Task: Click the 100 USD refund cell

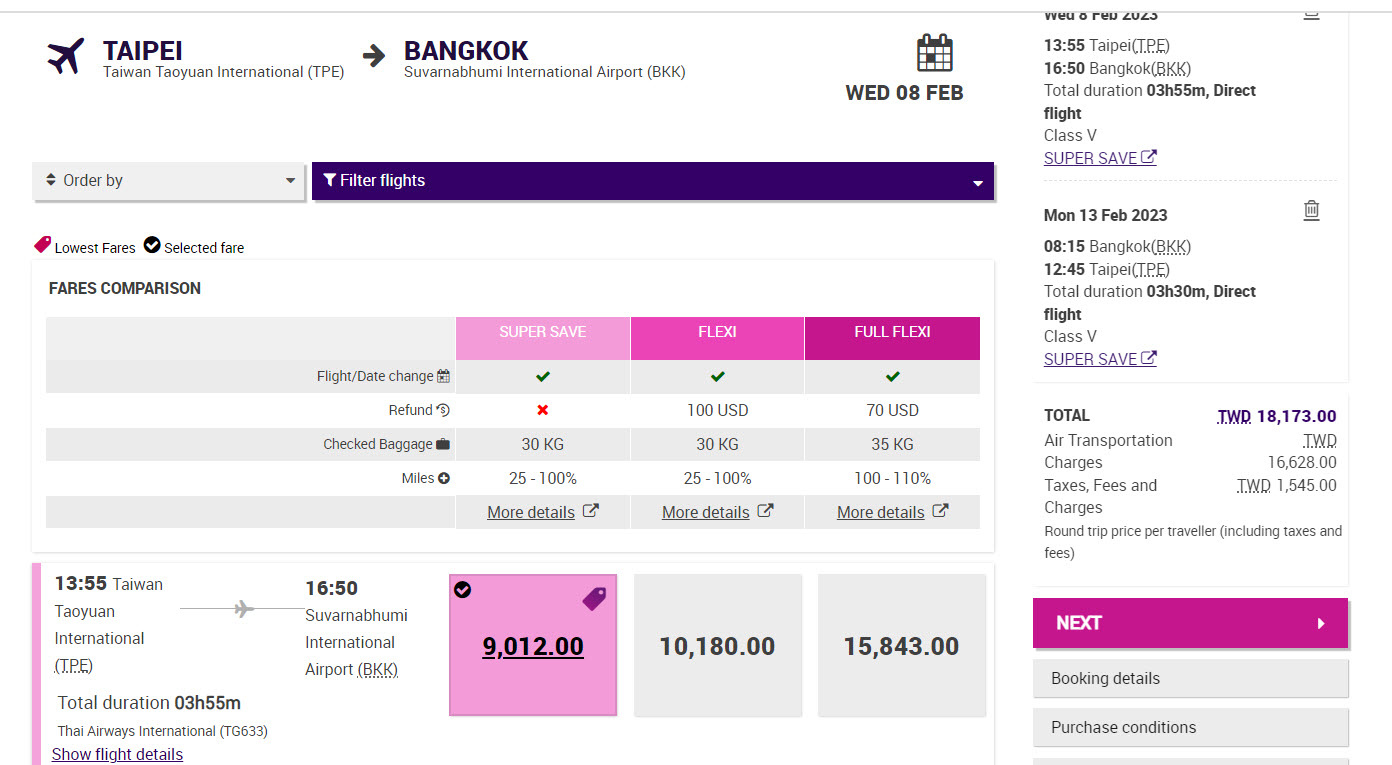Action: pos(717,410)
